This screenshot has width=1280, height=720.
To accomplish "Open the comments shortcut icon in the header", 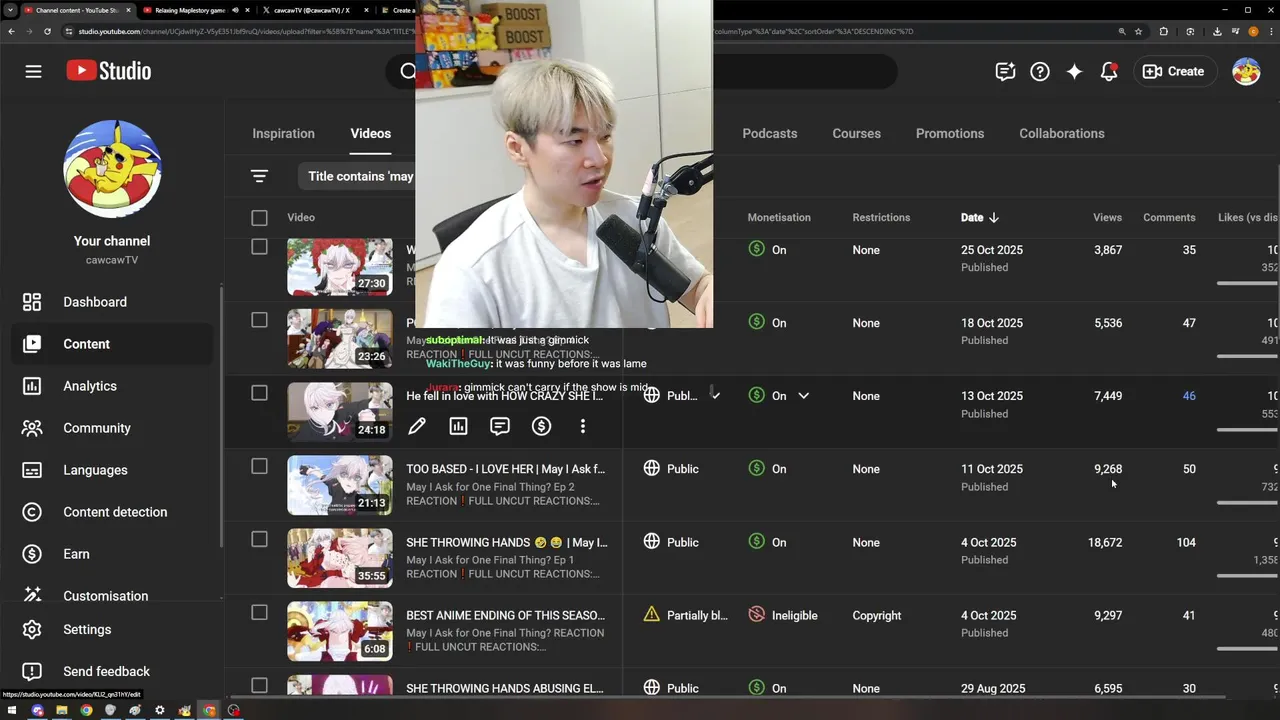I will click(x=1005, y=71).
